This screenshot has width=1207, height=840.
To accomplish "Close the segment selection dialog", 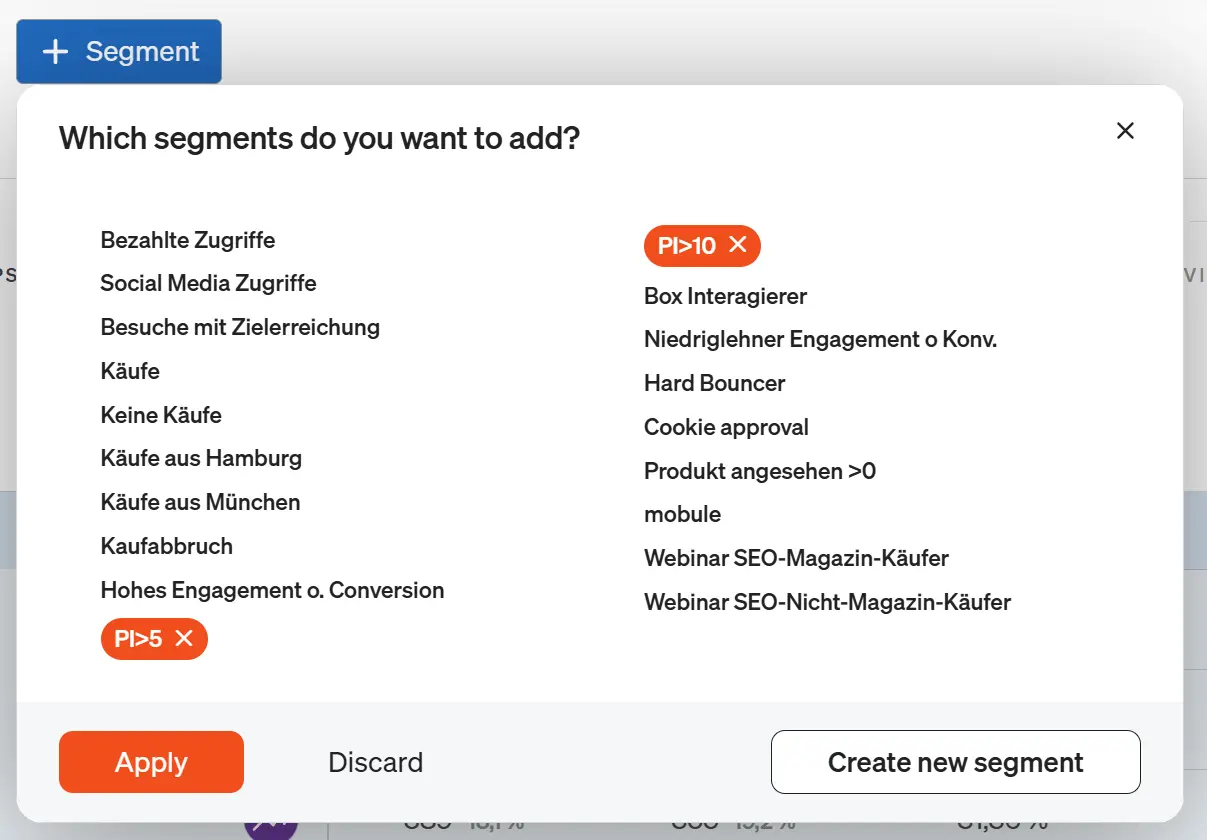I will point(1125,131).
